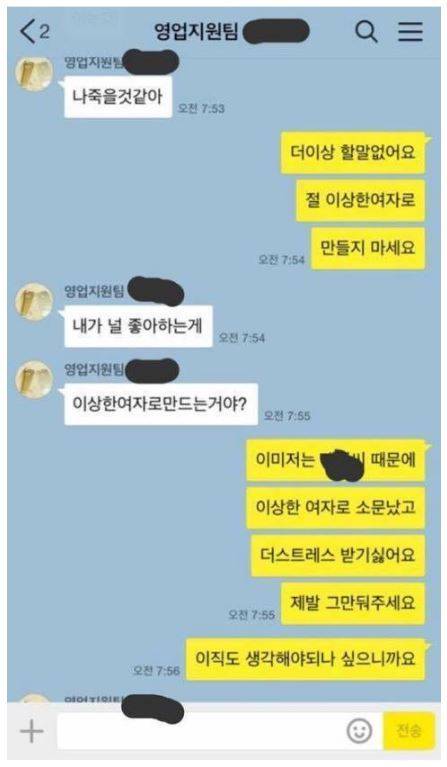Tap the 영업지원팀 chat title
Image resolution: width=447 pixels, height=767 pixels.
(x=196, y=32)
